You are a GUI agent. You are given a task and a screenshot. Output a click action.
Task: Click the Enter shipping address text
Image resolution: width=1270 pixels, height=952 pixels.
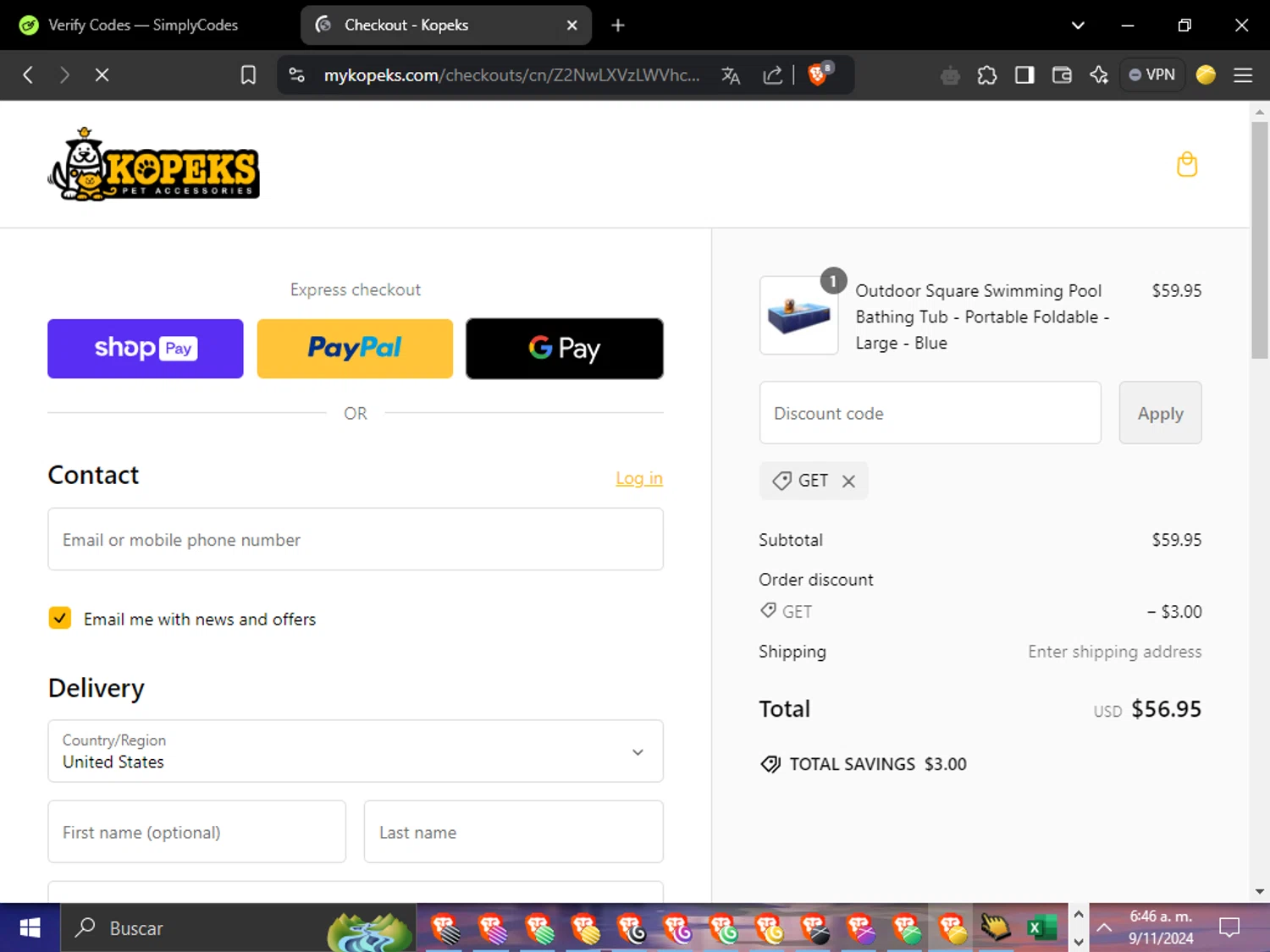(1115, 652)
